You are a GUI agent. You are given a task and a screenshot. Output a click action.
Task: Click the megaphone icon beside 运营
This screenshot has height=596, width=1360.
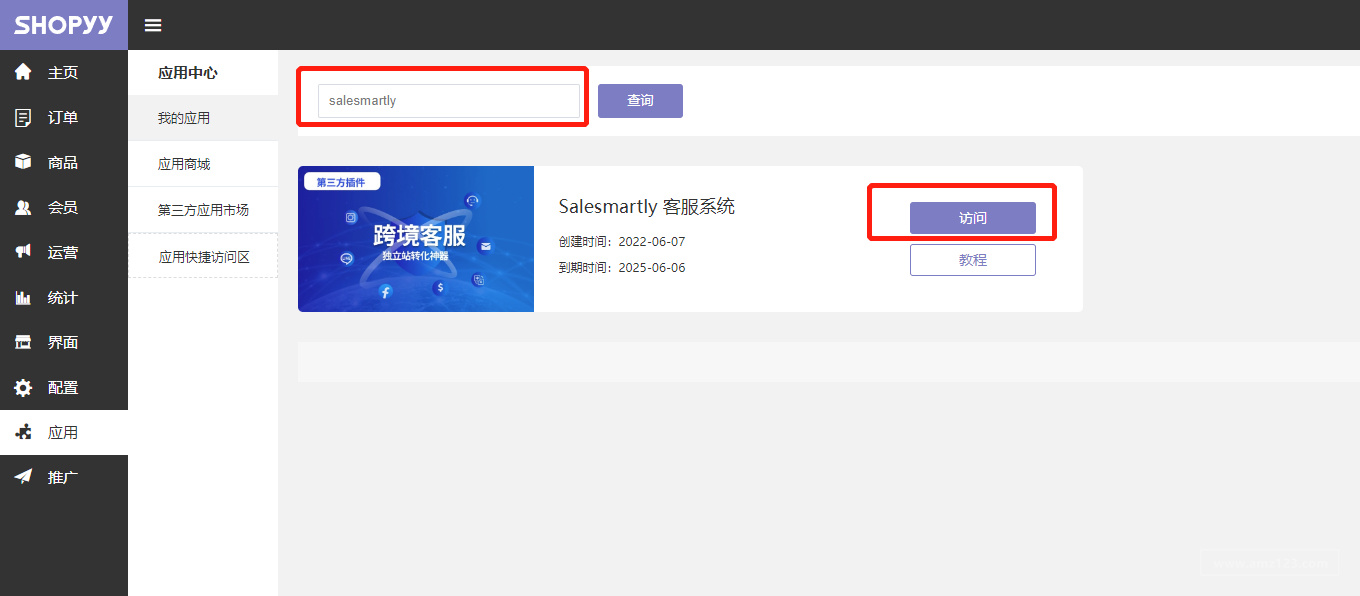23,252
